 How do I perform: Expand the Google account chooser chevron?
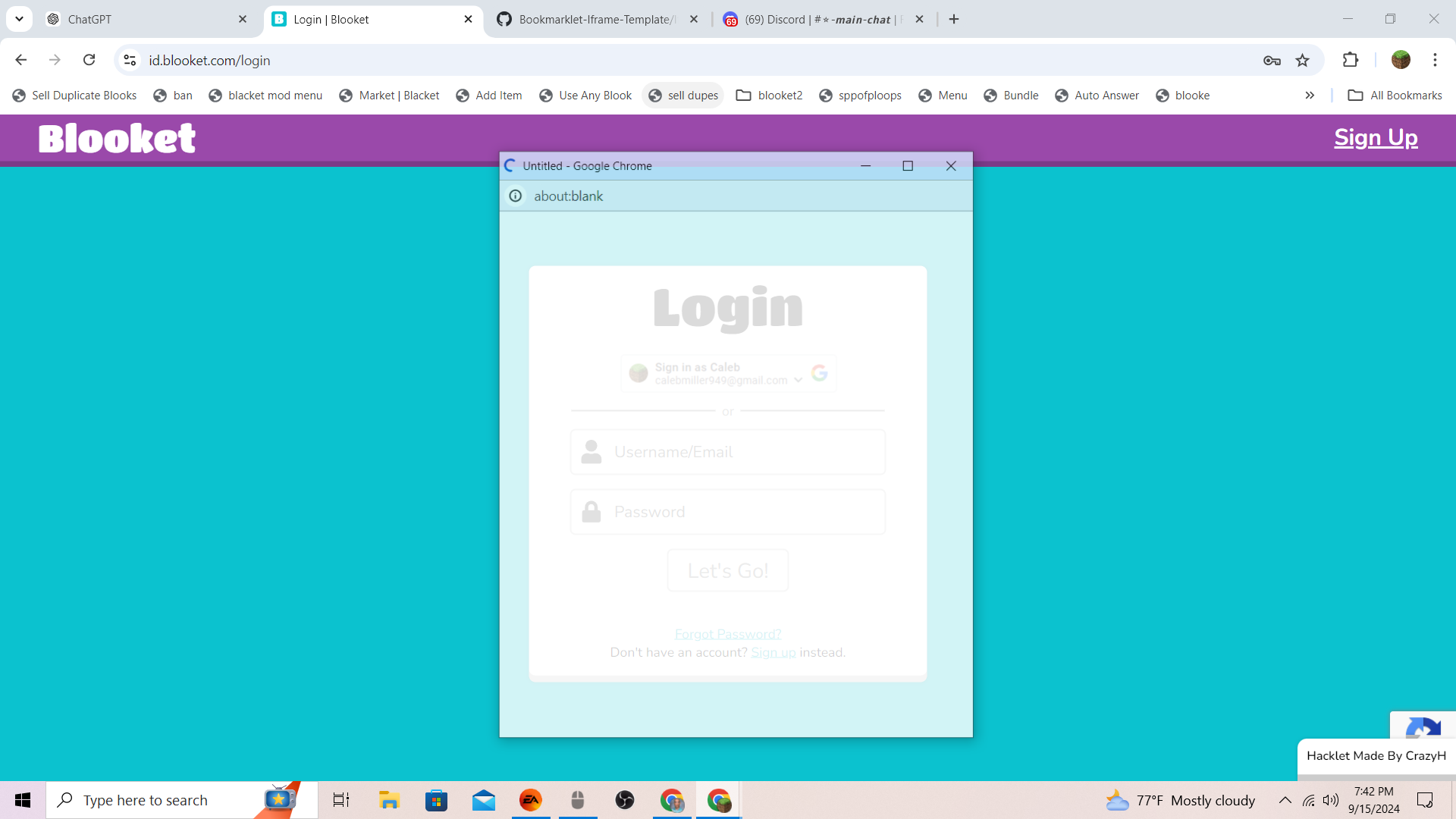(x=798, y=380)
